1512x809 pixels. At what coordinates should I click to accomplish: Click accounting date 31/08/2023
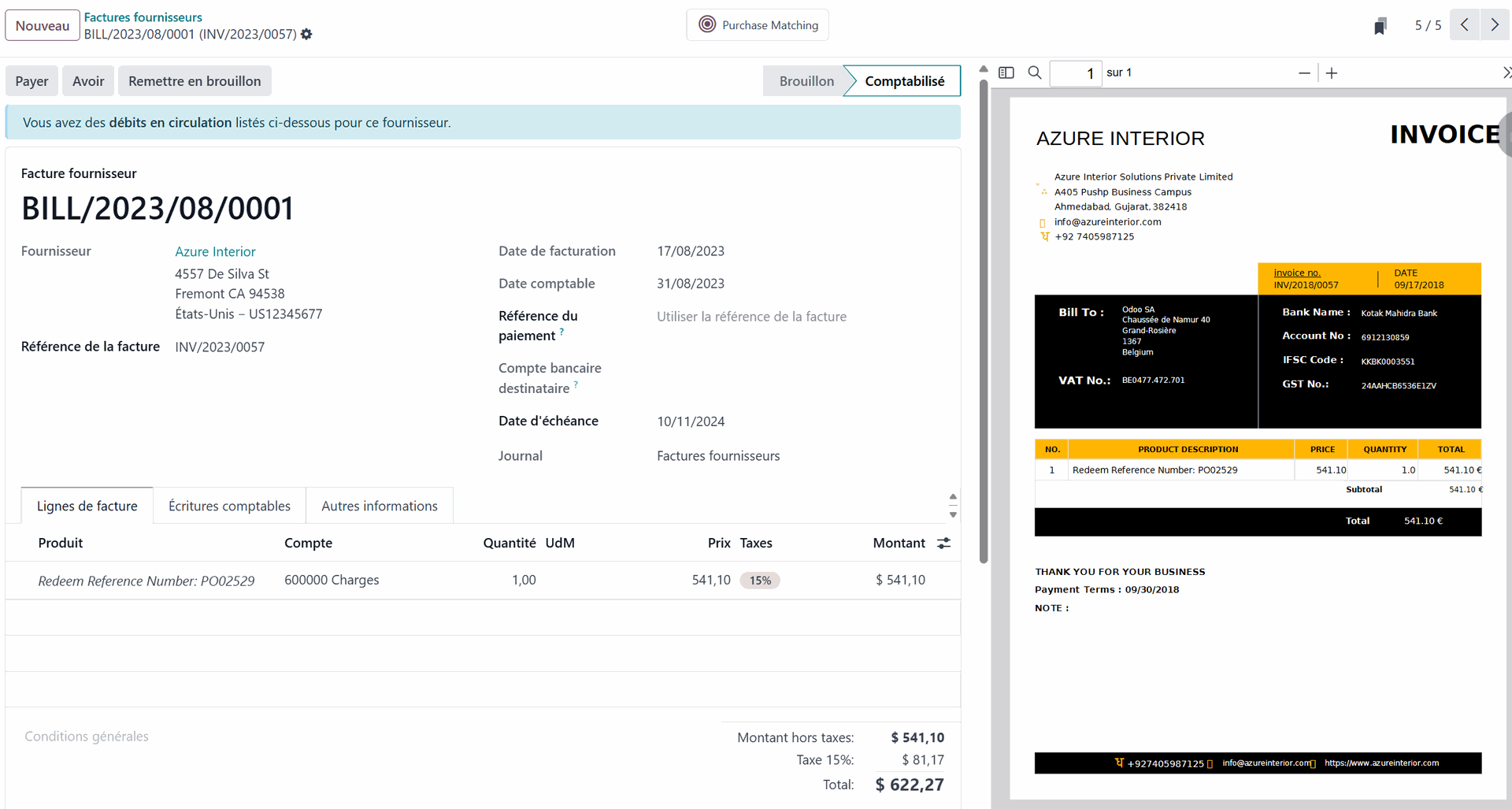[691, 284]
